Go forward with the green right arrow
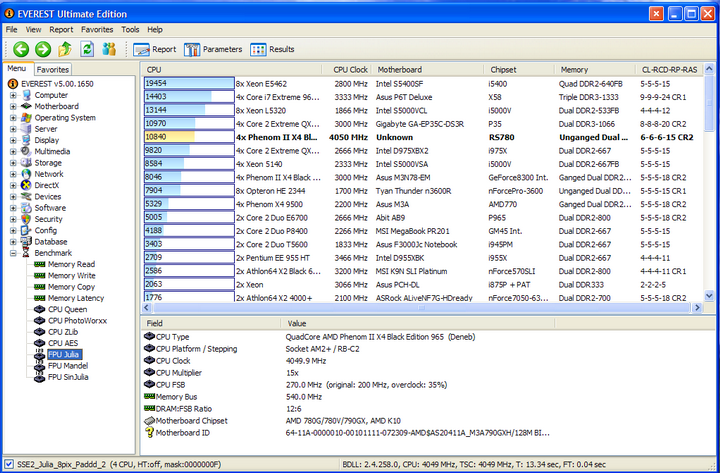The width and height of the screenshot is (720, 473). tap(43, 49)
